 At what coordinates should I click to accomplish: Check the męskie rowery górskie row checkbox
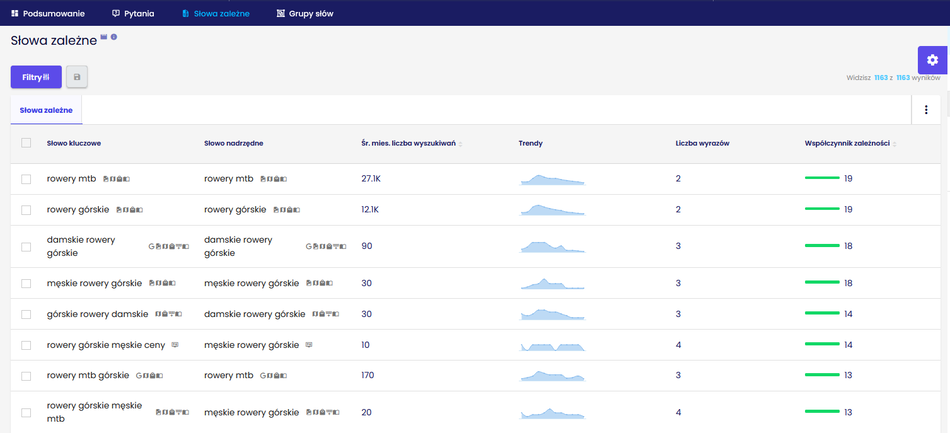point(26,283)
